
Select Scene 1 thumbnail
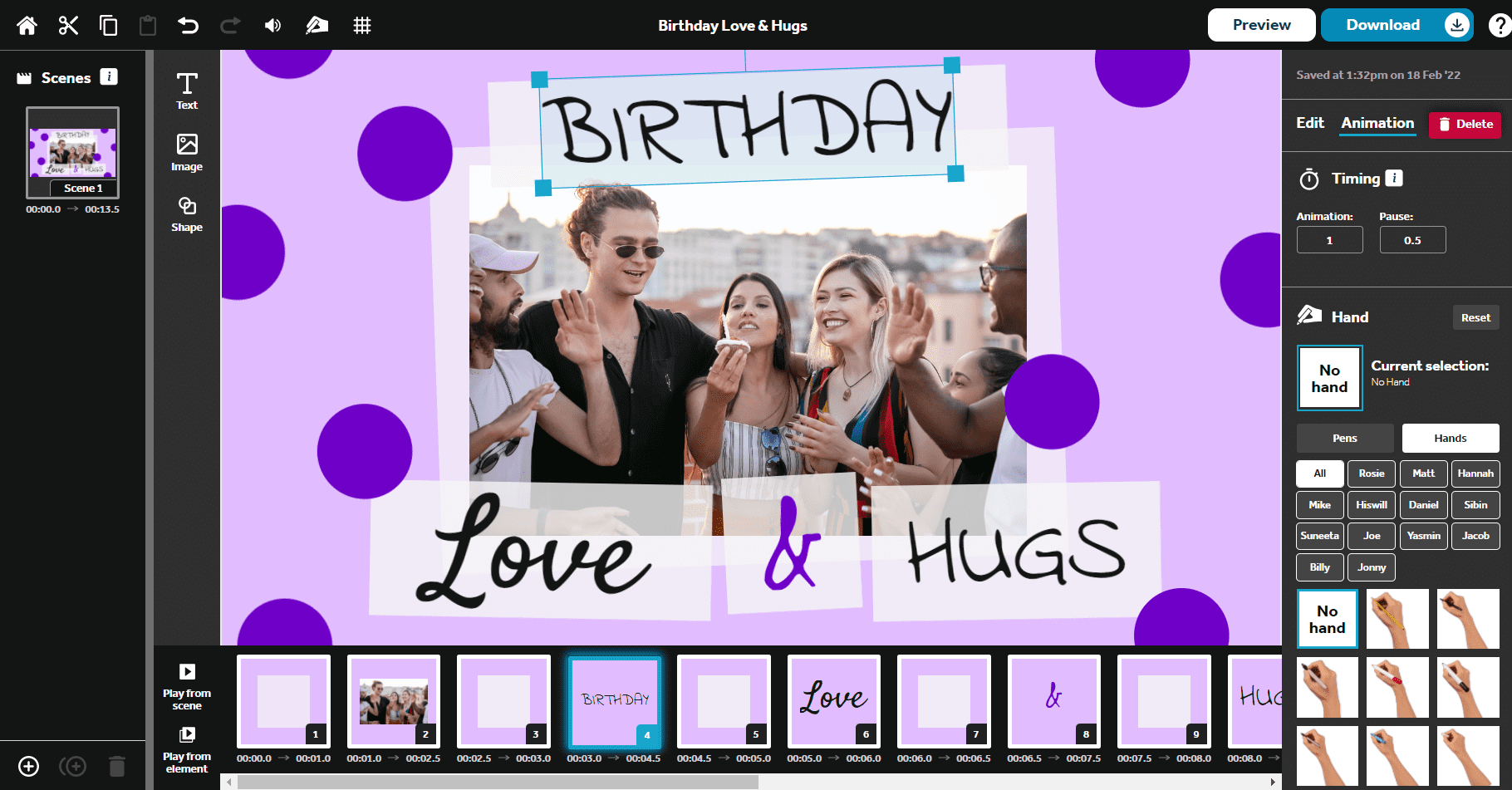click(x=73, y=152)
